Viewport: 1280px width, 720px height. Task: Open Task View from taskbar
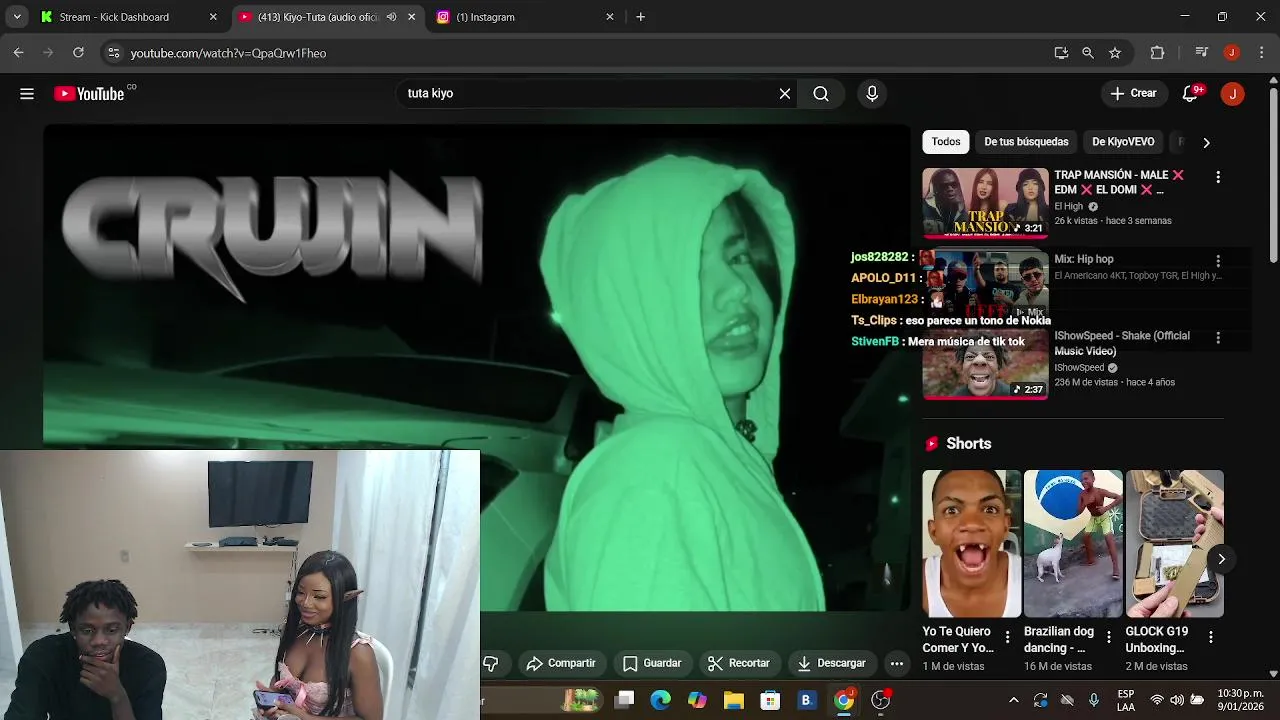click(x=624, y=700)
